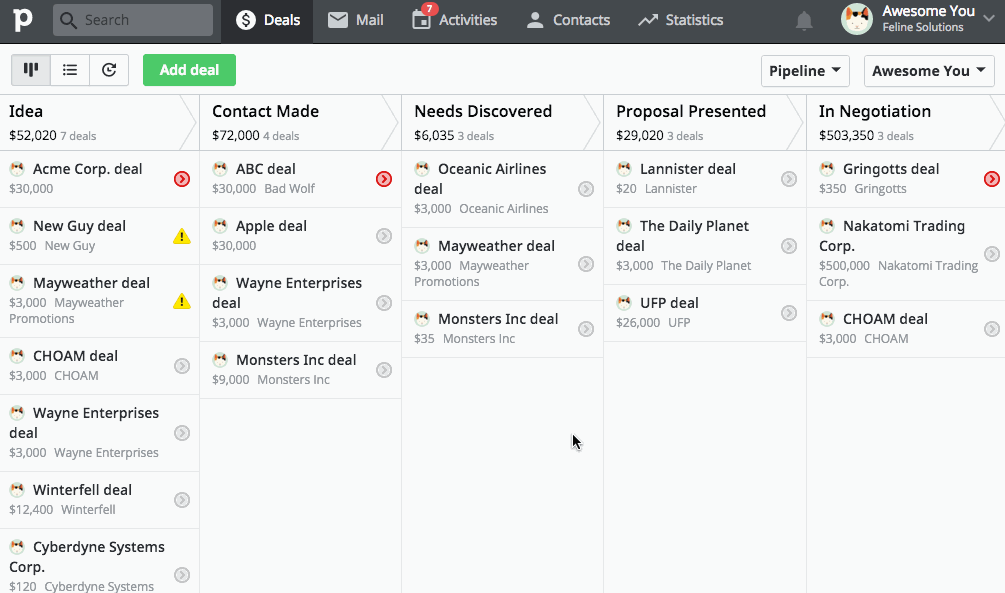Open the Contacts tab
This screenshot has height=593, width=1005.
click(567, 21)
